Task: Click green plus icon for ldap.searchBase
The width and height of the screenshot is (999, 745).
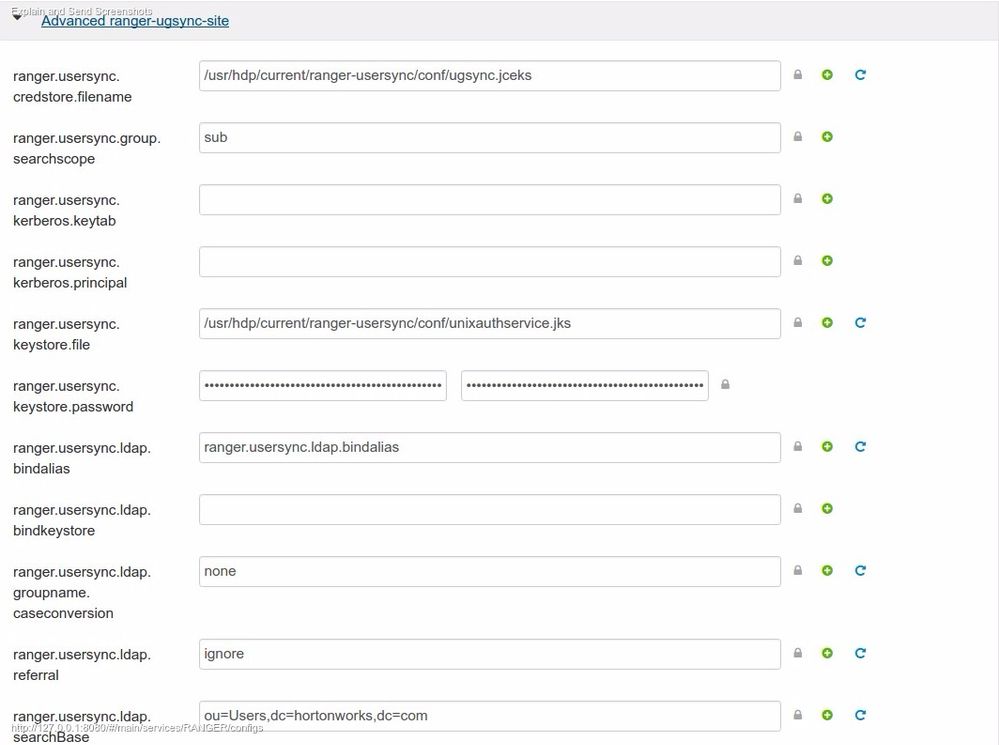Action: tap(827, 715)
